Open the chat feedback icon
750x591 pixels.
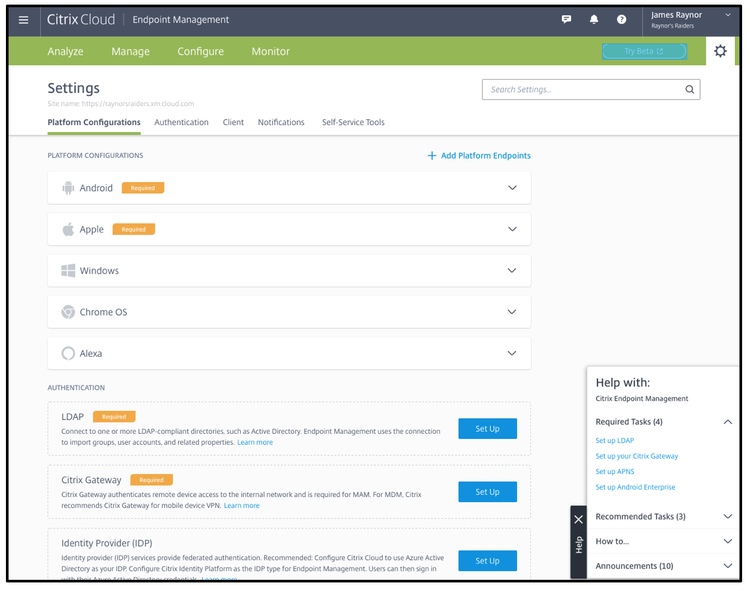click(566, 19)
